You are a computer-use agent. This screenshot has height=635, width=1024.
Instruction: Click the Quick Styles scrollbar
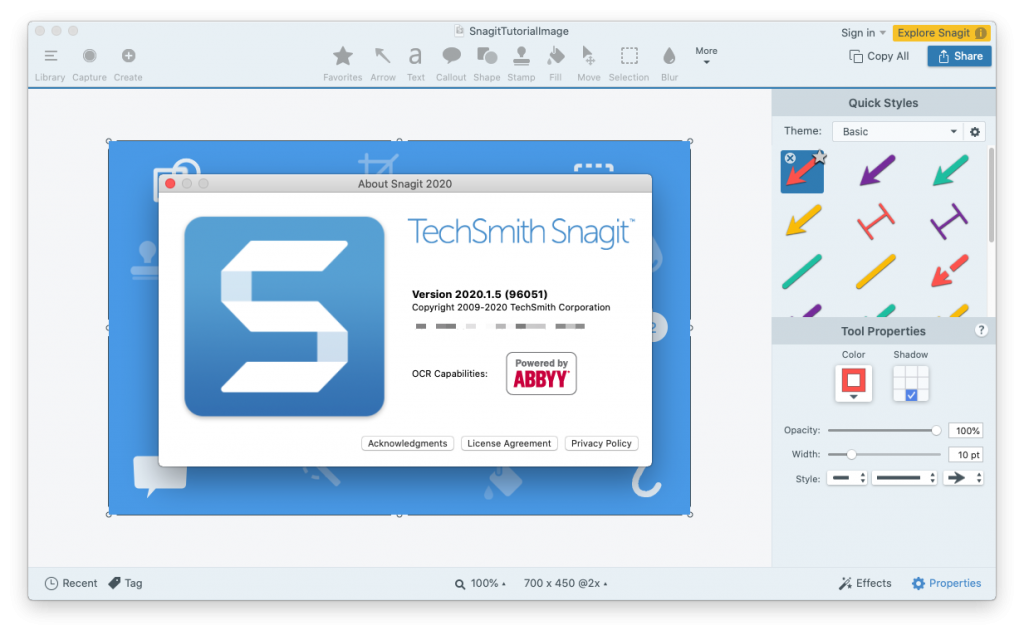pyautogui.click(x=991, y=195)
